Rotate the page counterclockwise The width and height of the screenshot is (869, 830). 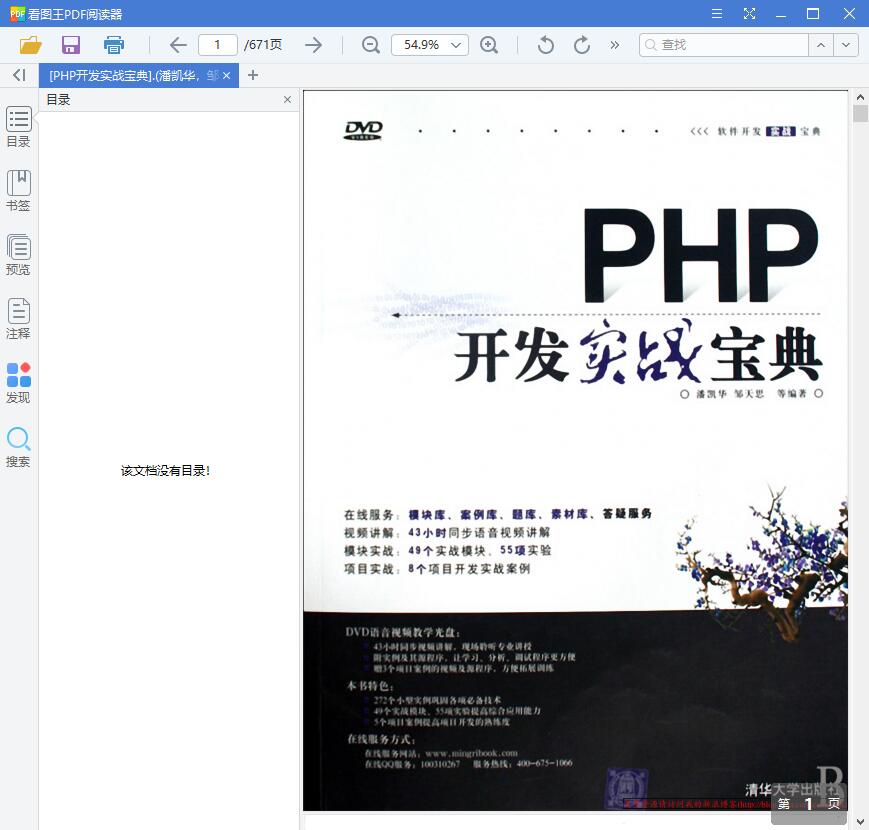click(544, 45)
